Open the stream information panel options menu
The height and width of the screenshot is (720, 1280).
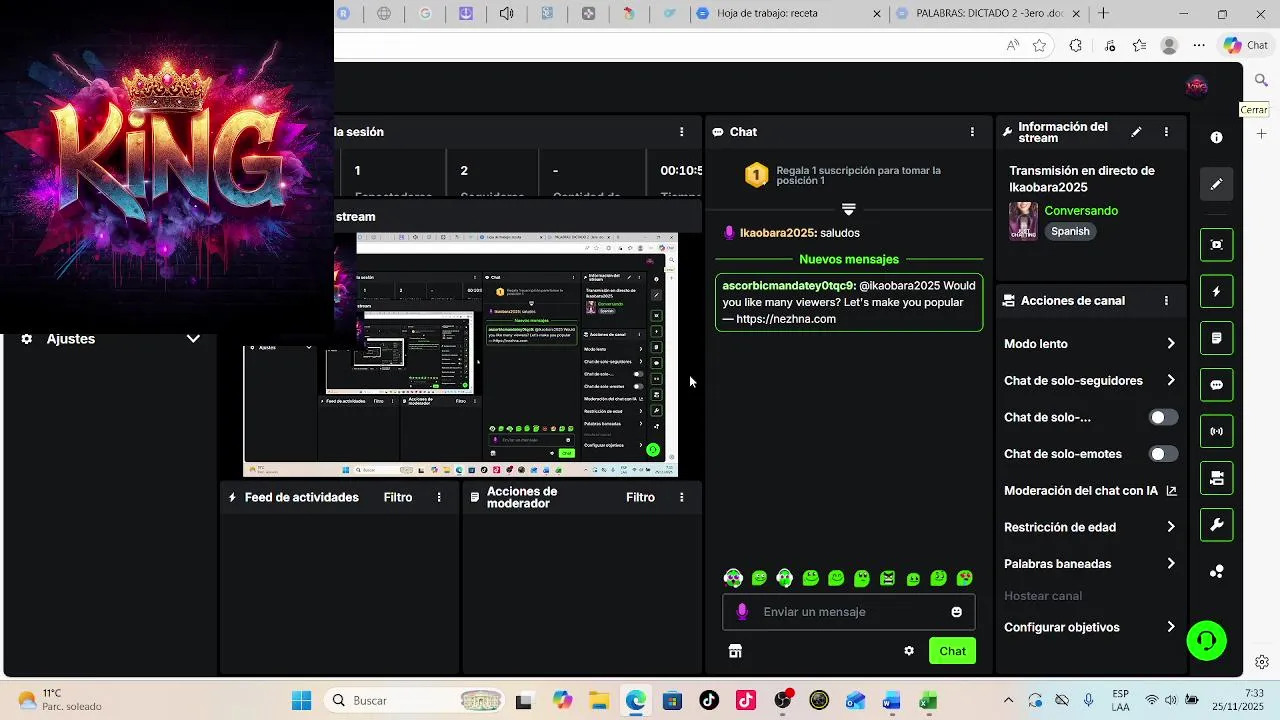pyautogui.click(x=1166, y=132)
